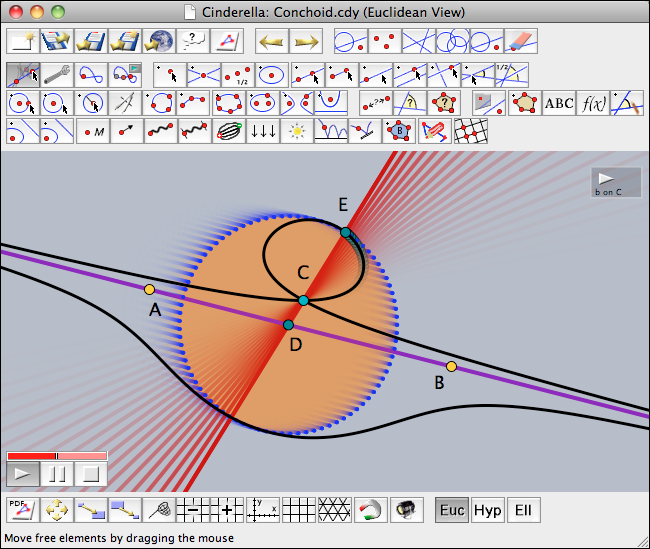Click the New construction icon
Viewport: 650px width, 549px height.
[23, 41]
